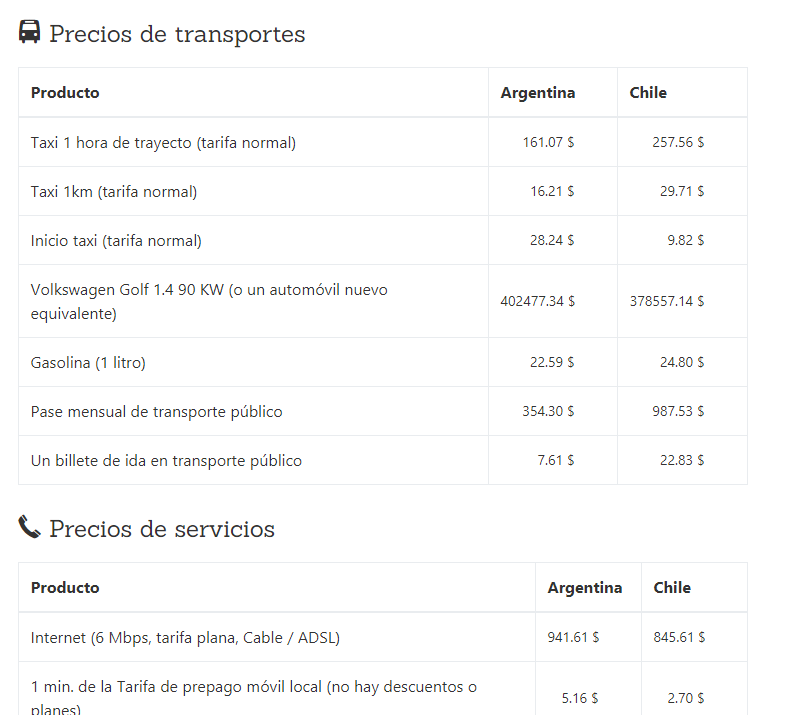Click the bus icon beside Precios de transportes
The width and height of the screenshot is (785, 715).
[30, 33]
